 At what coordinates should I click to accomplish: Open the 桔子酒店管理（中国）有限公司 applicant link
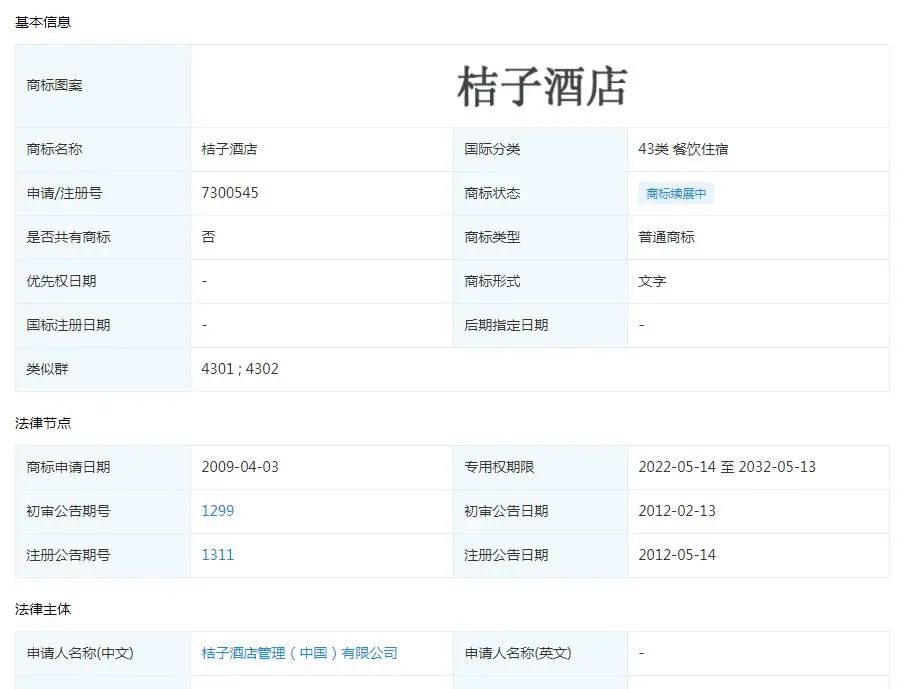pyautogui.click(x=299, y=653)
